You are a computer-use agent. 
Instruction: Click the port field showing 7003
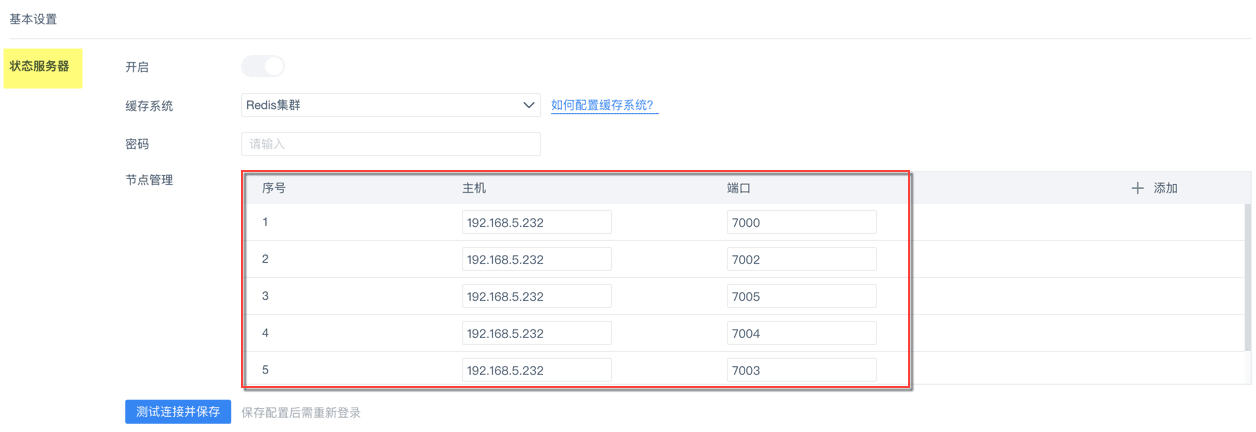801,370
